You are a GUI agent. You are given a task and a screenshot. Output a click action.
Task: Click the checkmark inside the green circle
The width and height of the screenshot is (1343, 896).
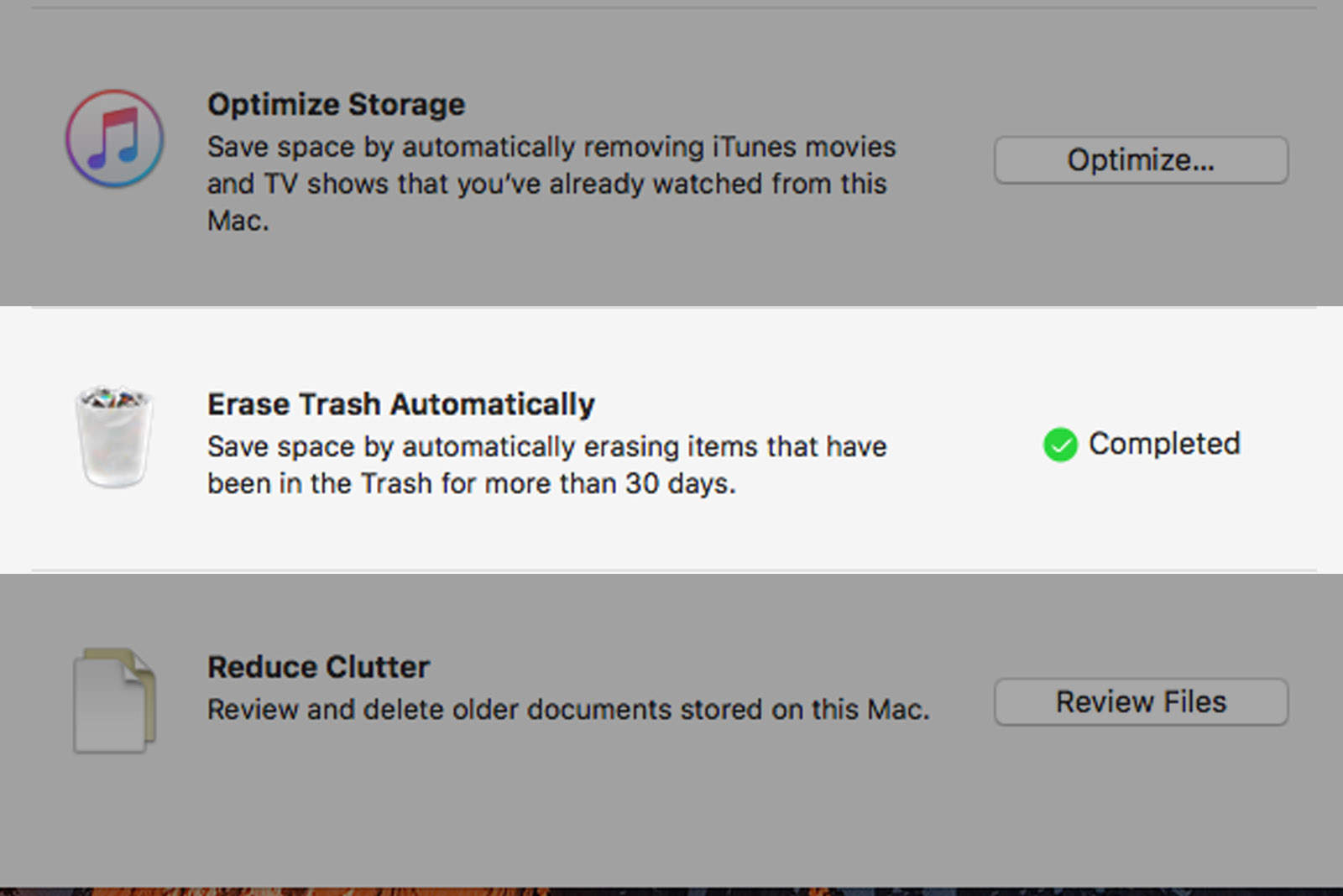1060,445
